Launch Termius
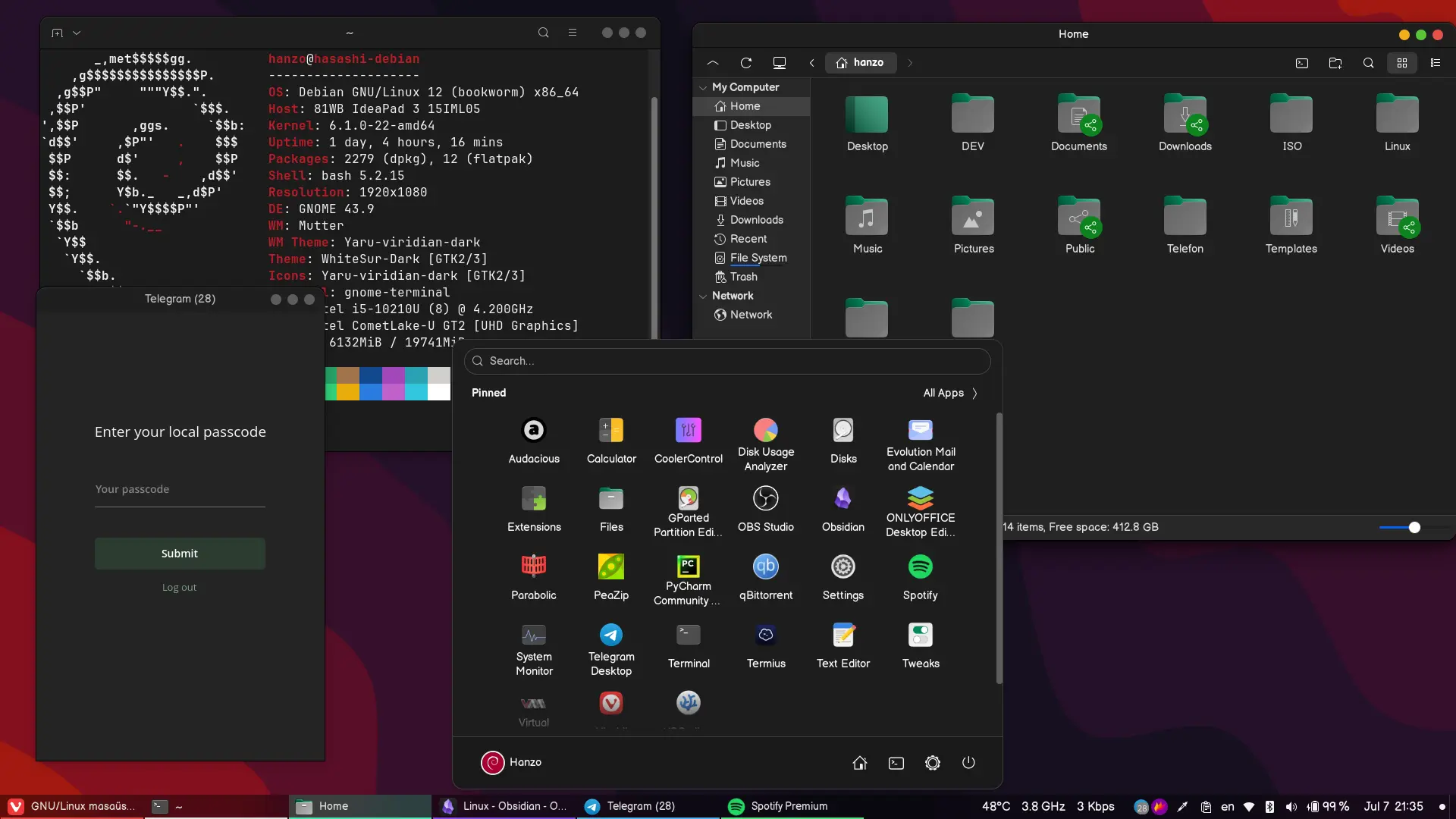The height and width of the screenshot is (819, 1456). click(x=766, y=645)
